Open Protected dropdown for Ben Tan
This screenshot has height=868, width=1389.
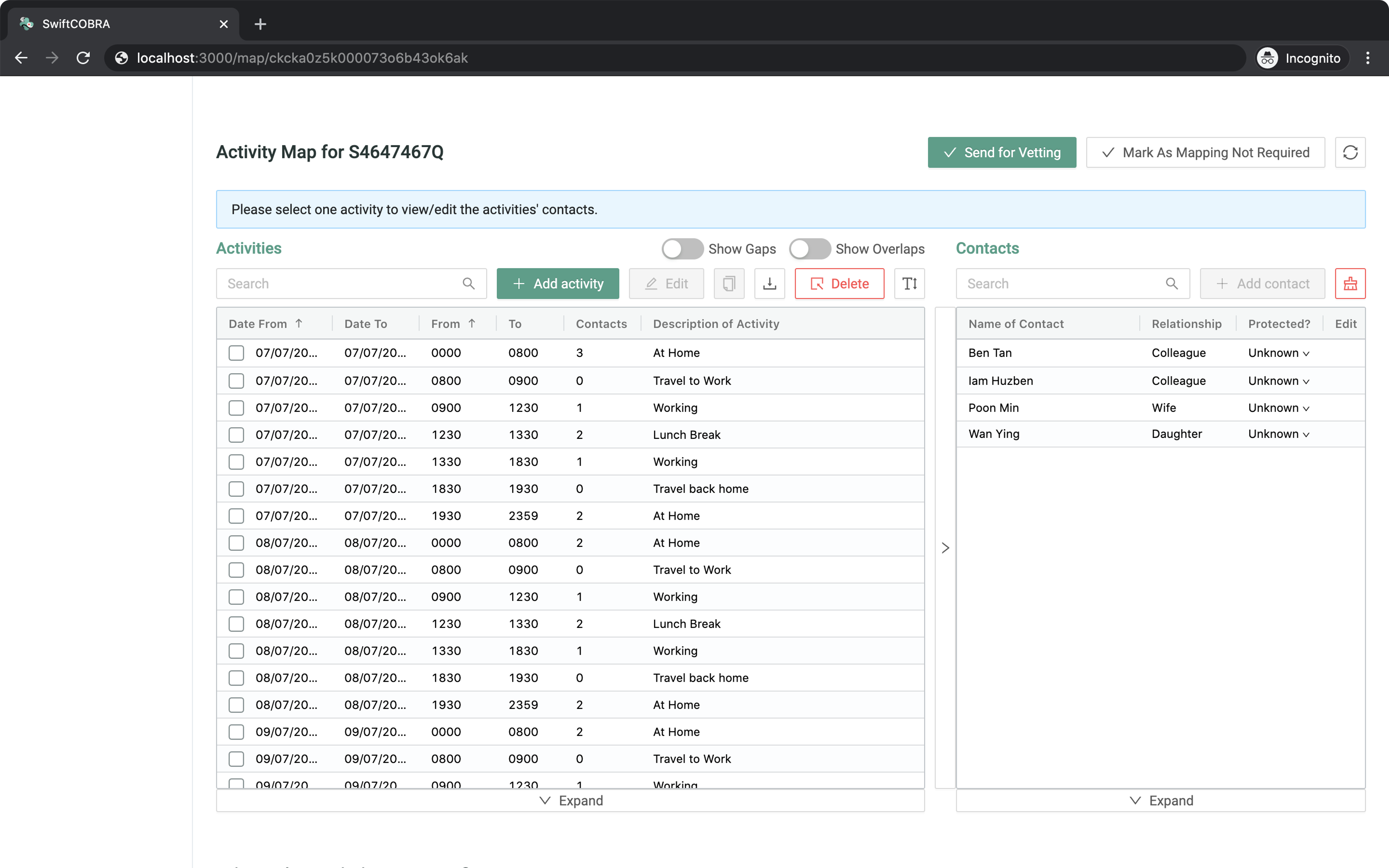(1279, 353)
